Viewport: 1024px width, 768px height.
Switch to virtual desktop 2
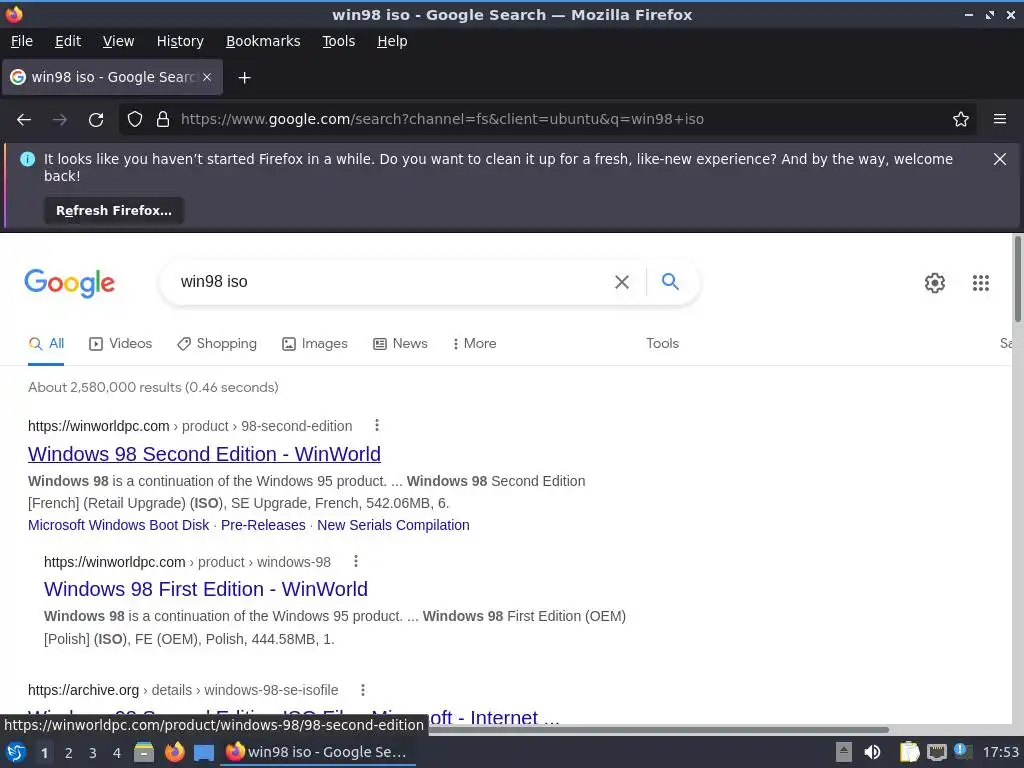(x=69, y=753)
